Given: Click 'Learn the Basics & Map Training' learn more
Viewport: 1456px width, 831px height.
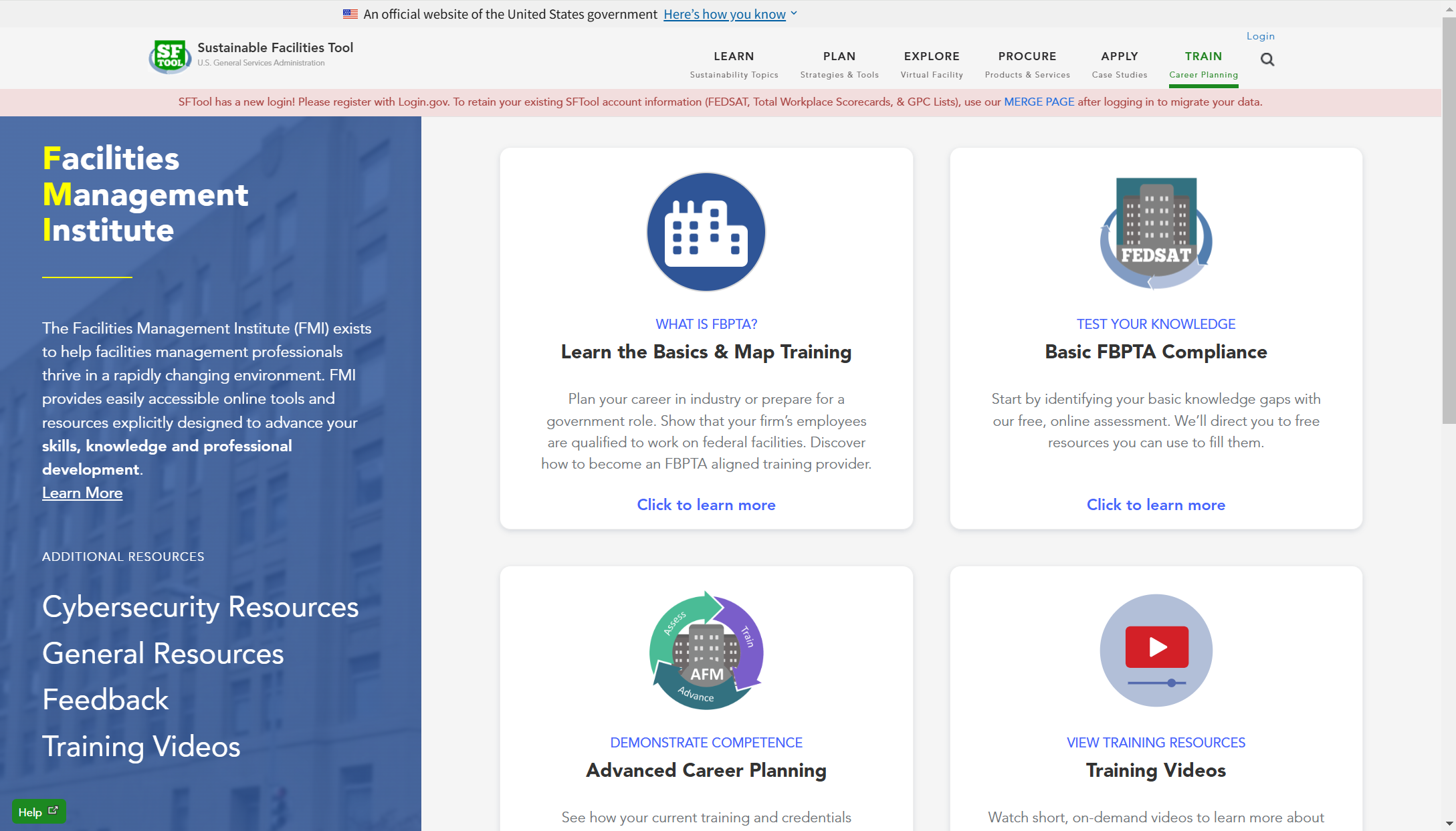Looking at the screenshot, I should click(x=706, y=505).
